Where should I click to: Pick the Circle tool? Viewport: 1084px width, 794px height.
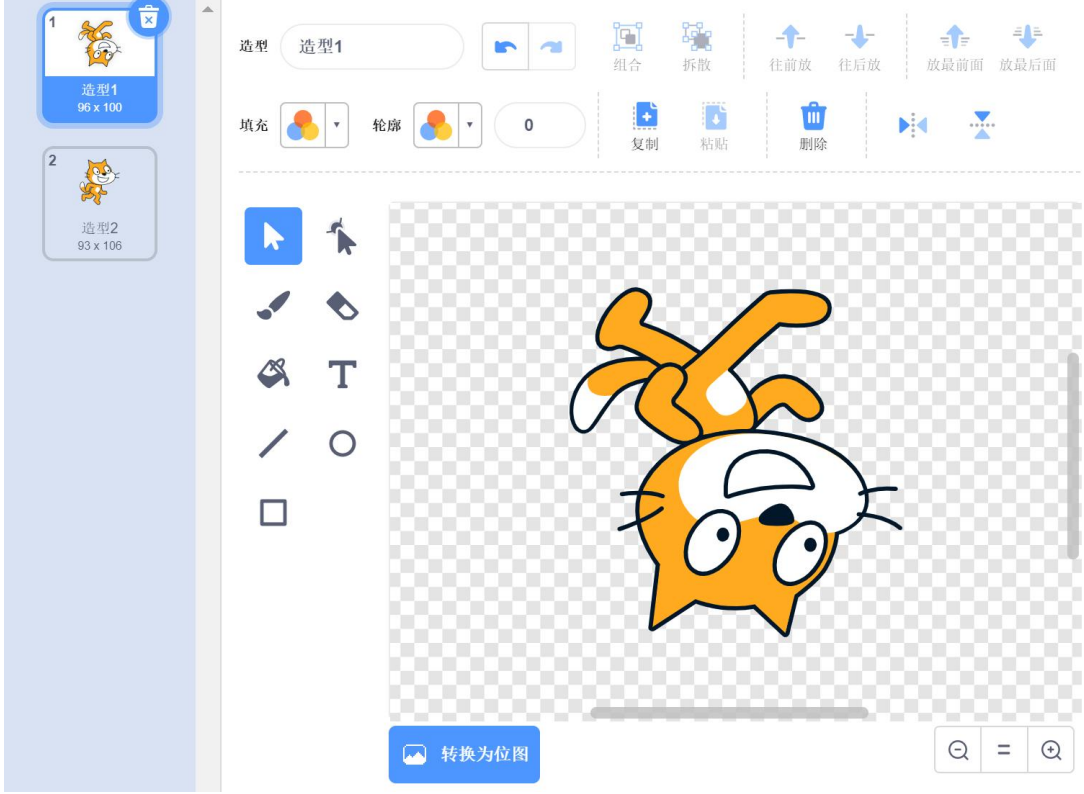pos(342,443)
